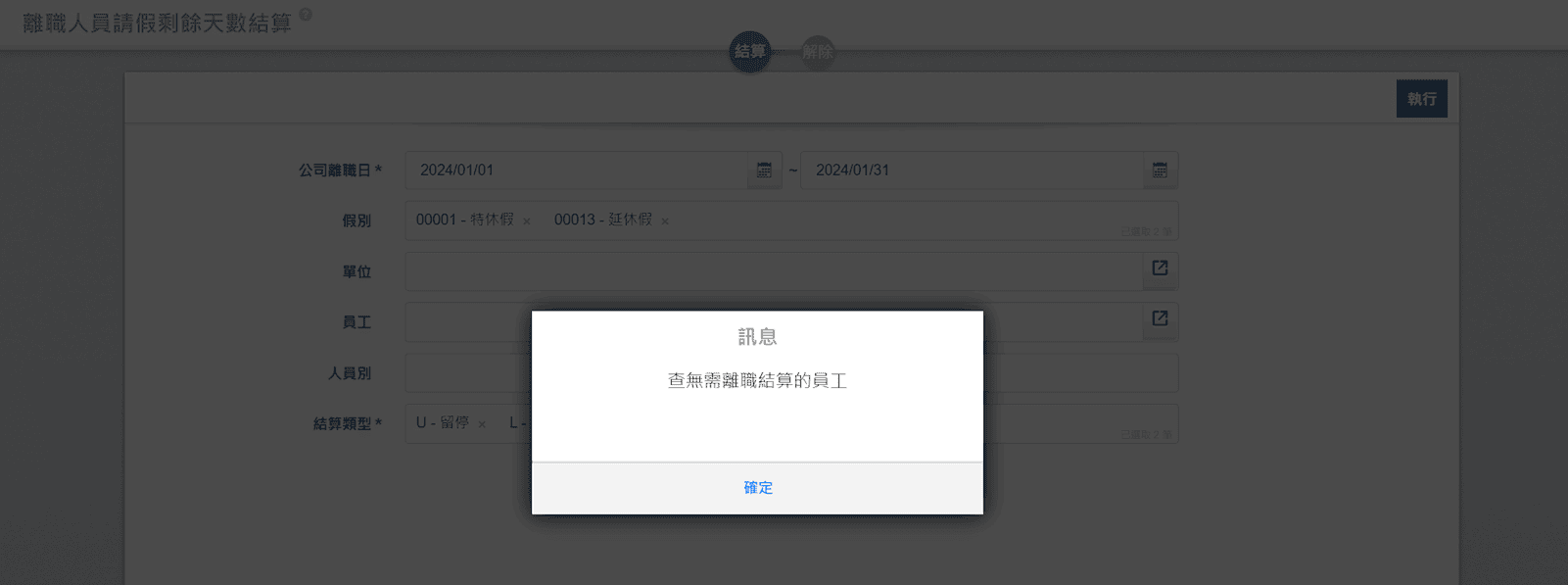The image size is (1568, 585).
Task: Open the 員工 lookup window icon
Action: (1160, 318)
